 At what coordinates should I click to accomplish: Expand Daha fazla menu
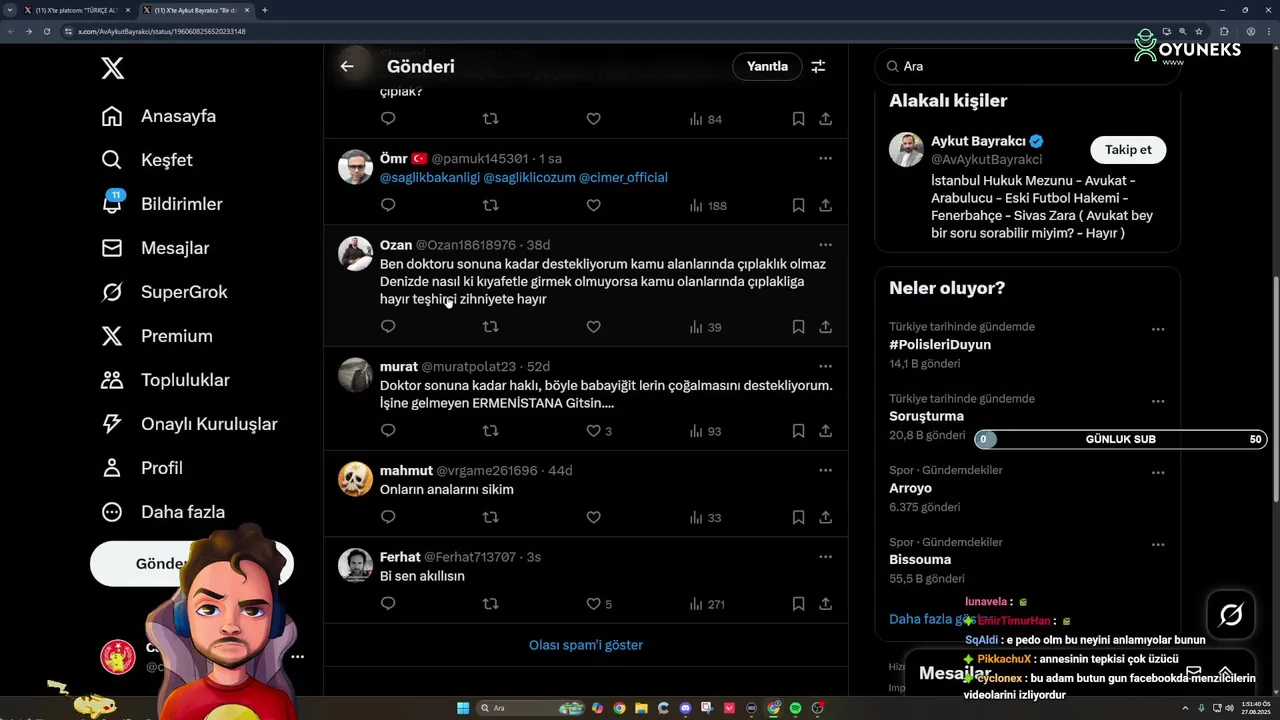pyautogui.click(x=163, y=512)
